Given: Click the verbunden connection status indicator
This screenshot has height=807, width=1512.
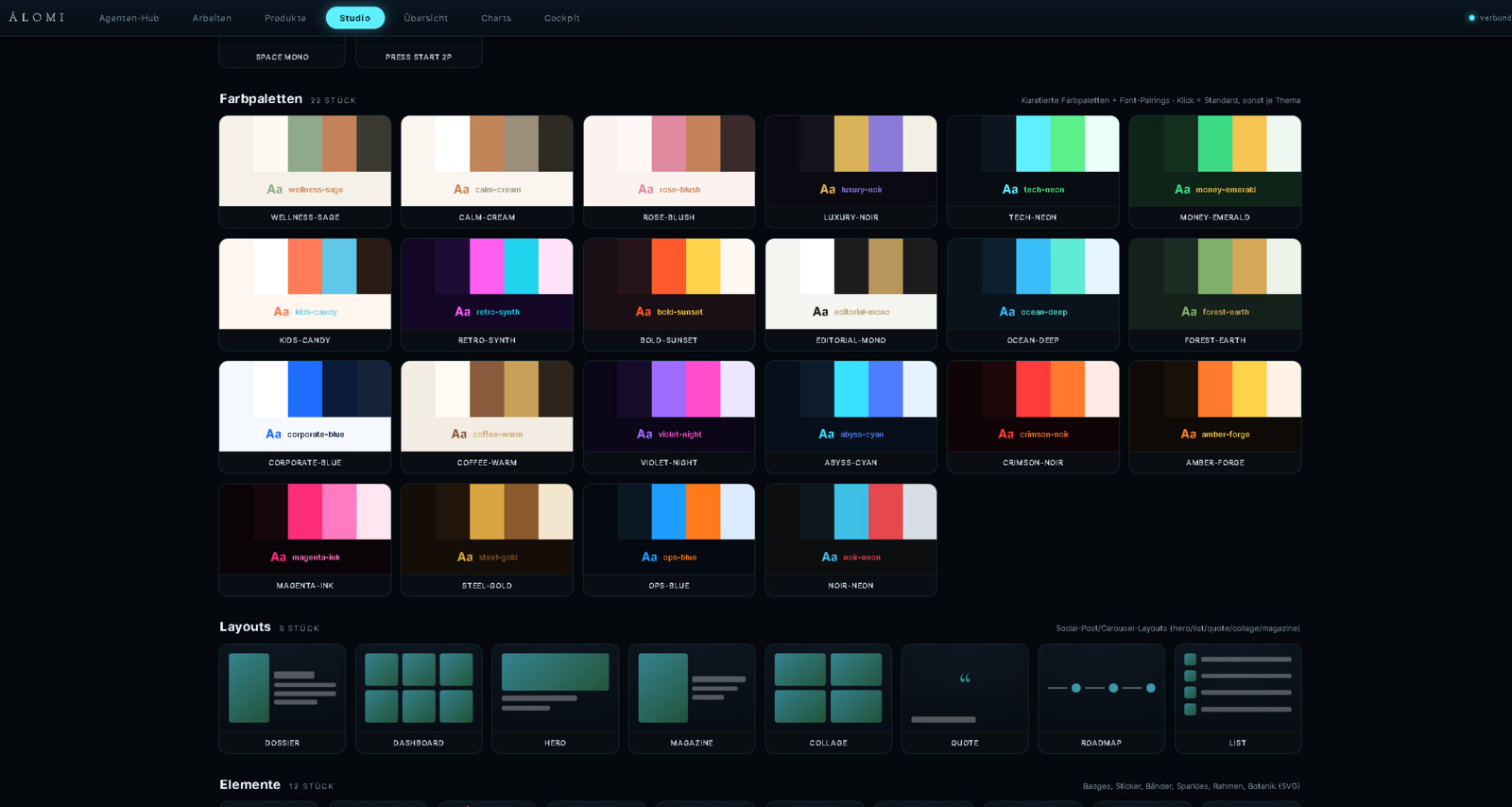Looking at the screenshot, I should click(x=1490, y=18).
